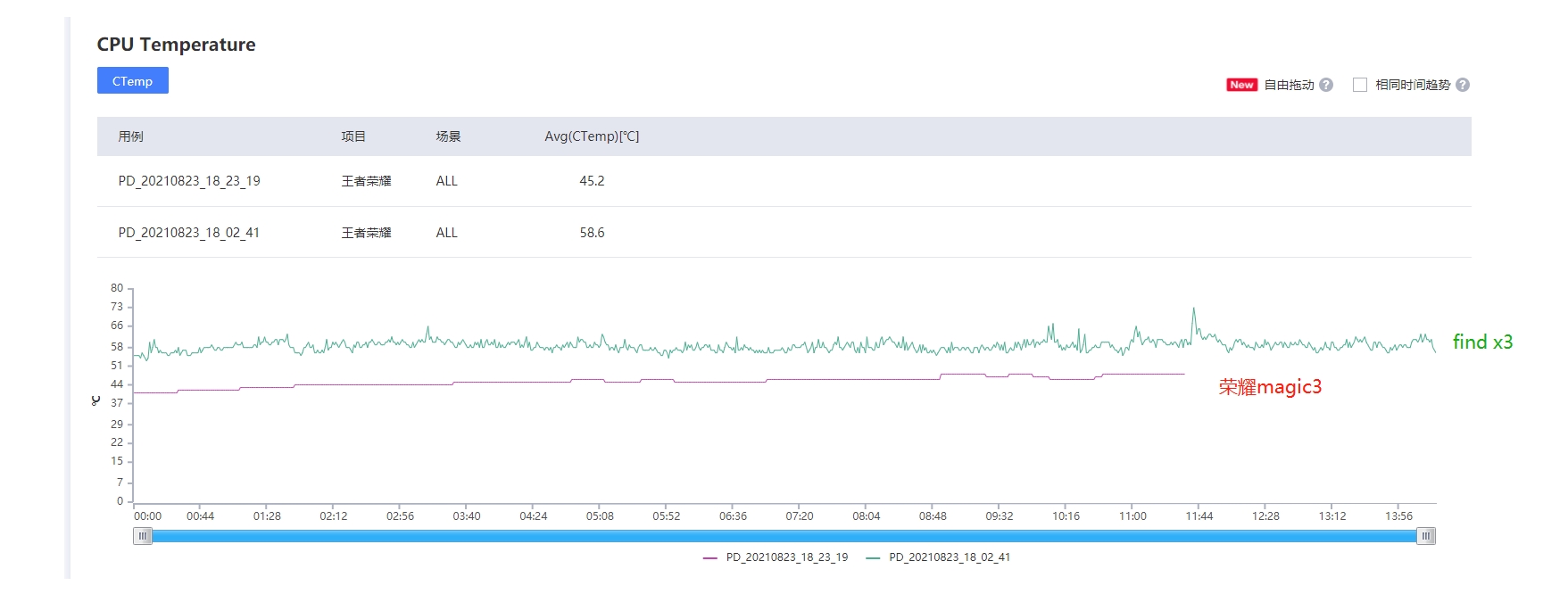Click right handle of time range slider
Image resolution: width=1568 pixels, height=602 pixels.
(x=1426, y=536)
